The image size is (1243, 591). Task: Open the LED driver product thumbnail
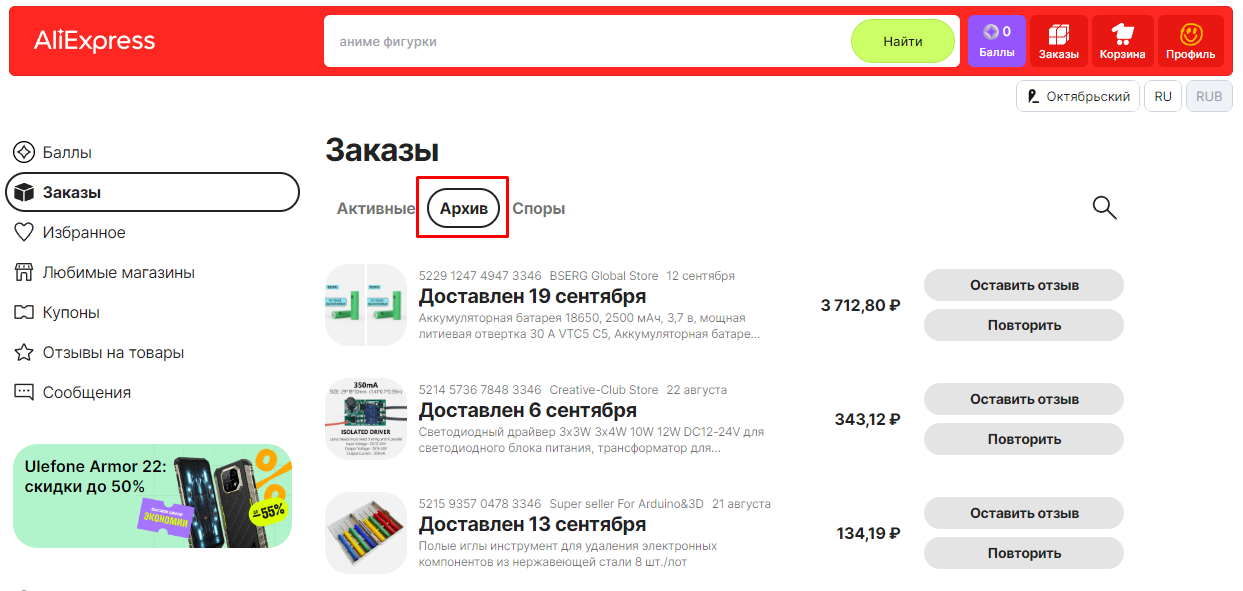tap(366, 419)
